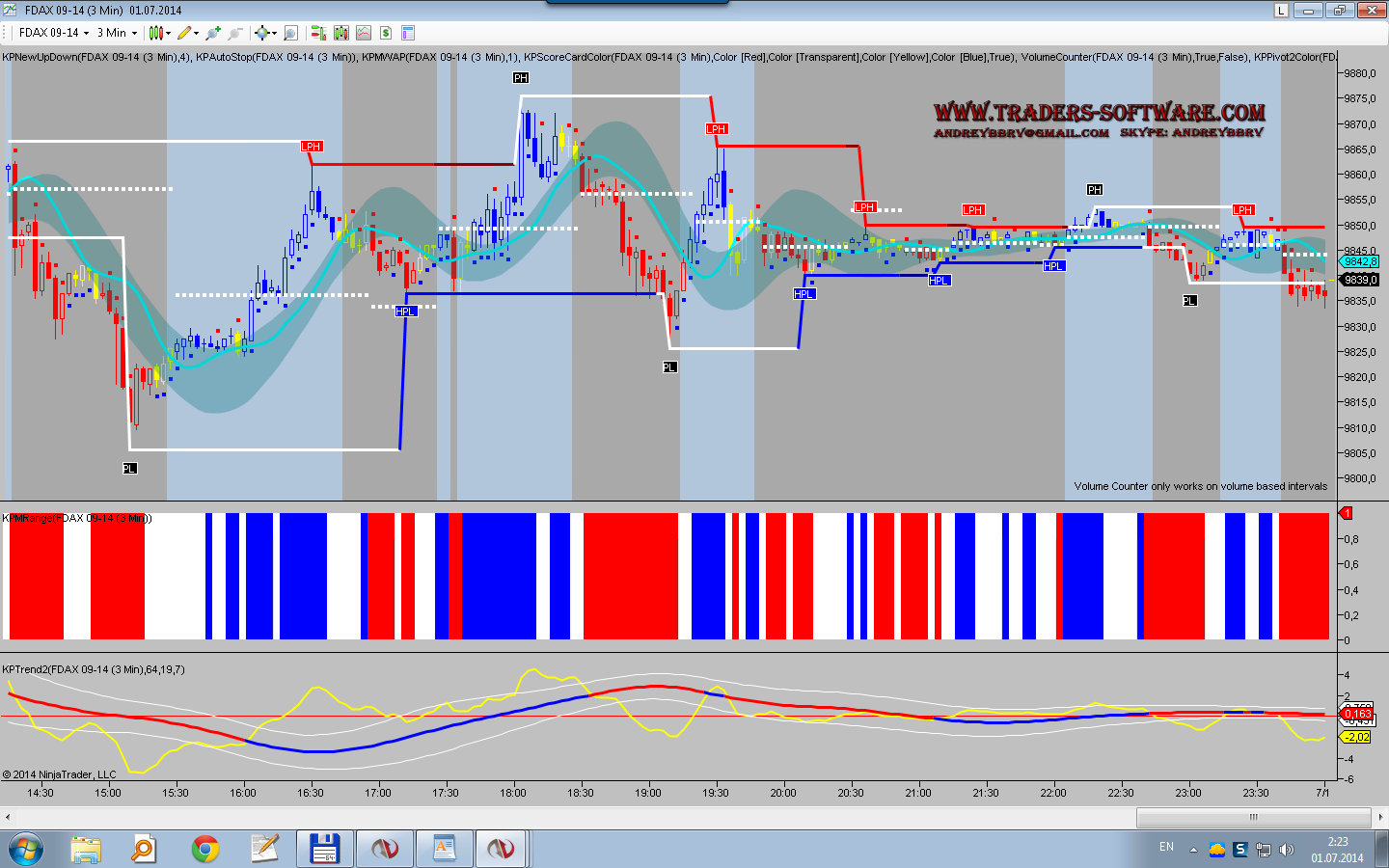Open the Strategies dollar sign icon
The width and height of the screenshot is (1389, 868).
(386, 33)
